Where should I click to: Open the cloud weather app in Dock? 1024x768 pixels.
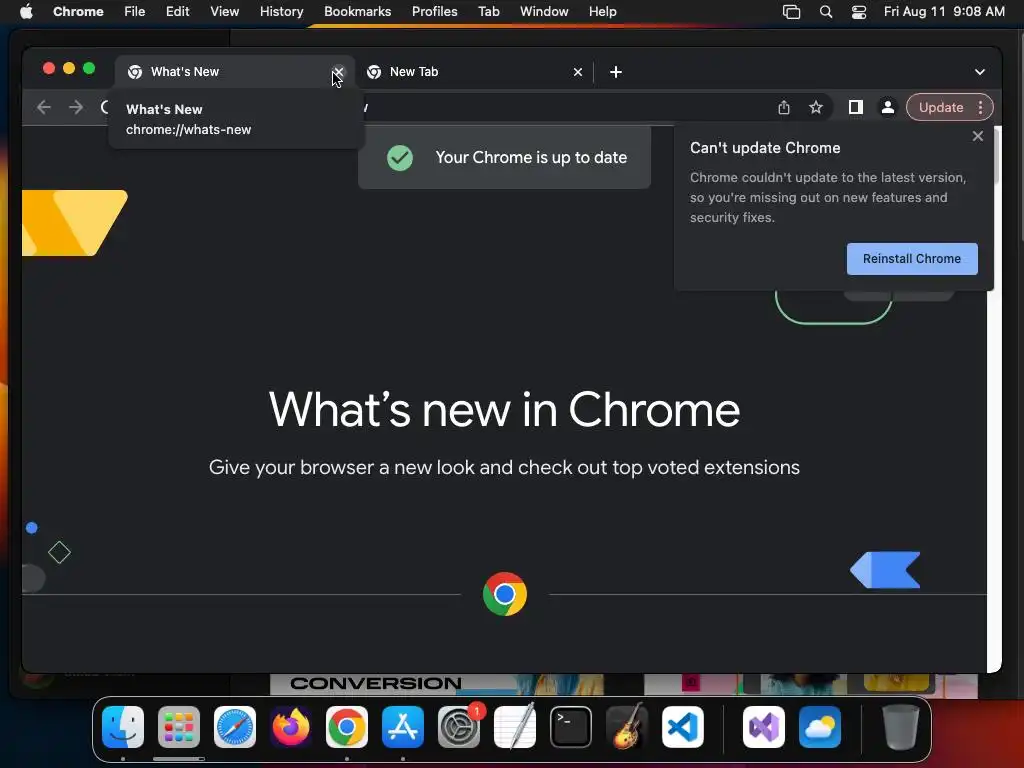(x=820, y=727)
